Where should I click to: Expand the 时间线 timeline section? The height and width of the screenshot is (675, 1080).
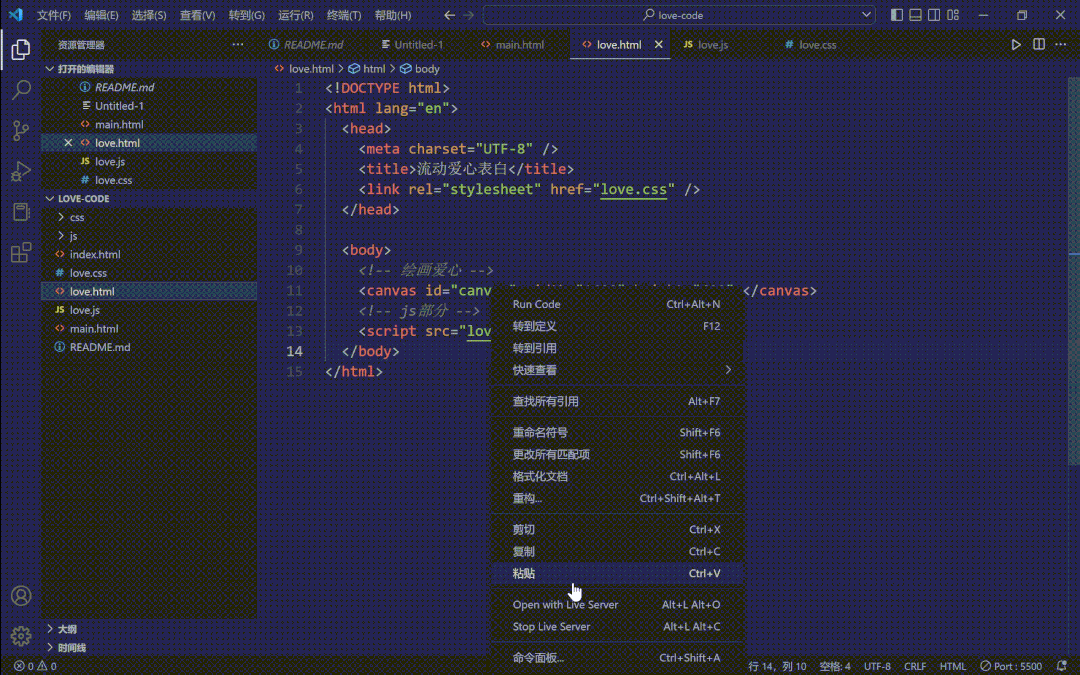coord(50,647)
